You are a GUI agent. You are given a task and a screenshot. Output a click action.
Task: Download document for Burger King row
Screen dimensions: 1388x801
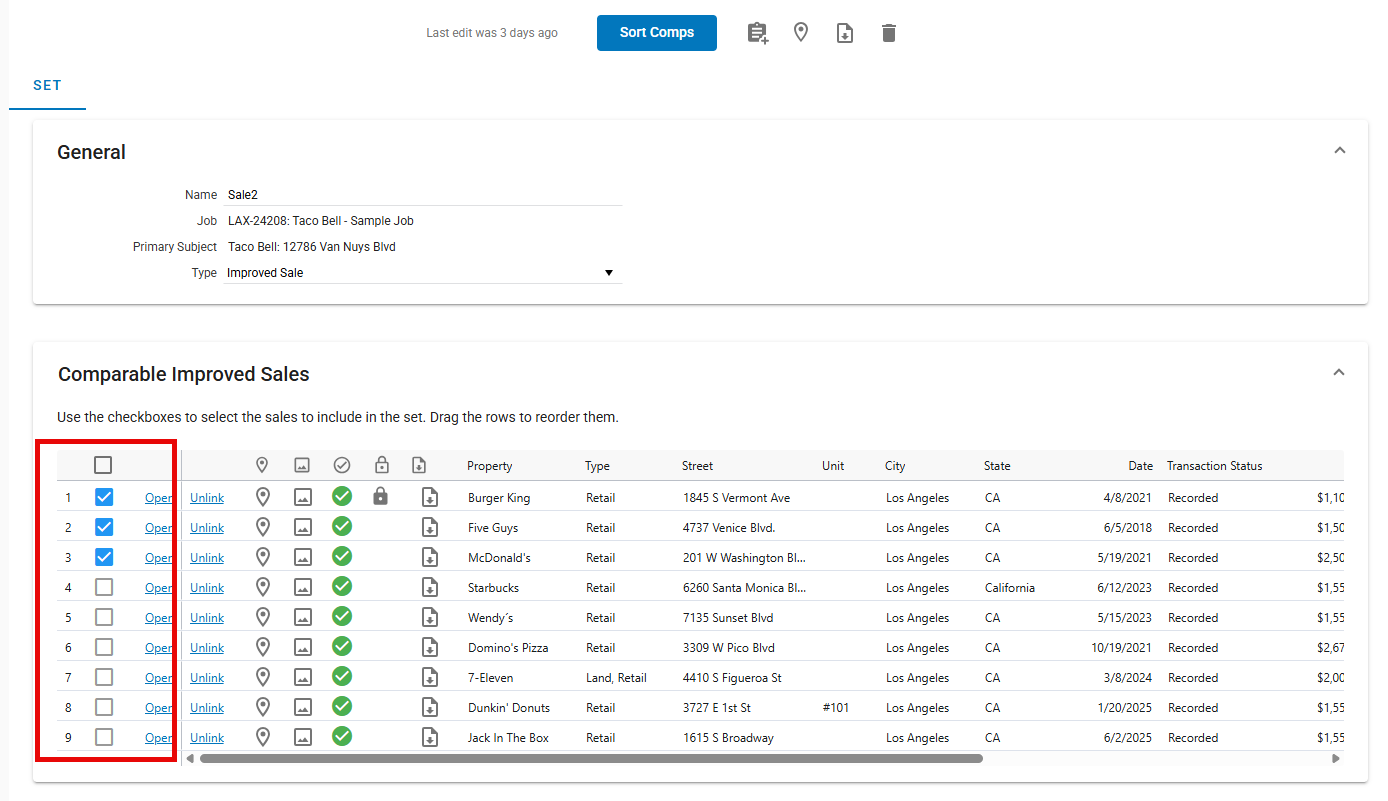click(430, 497)
